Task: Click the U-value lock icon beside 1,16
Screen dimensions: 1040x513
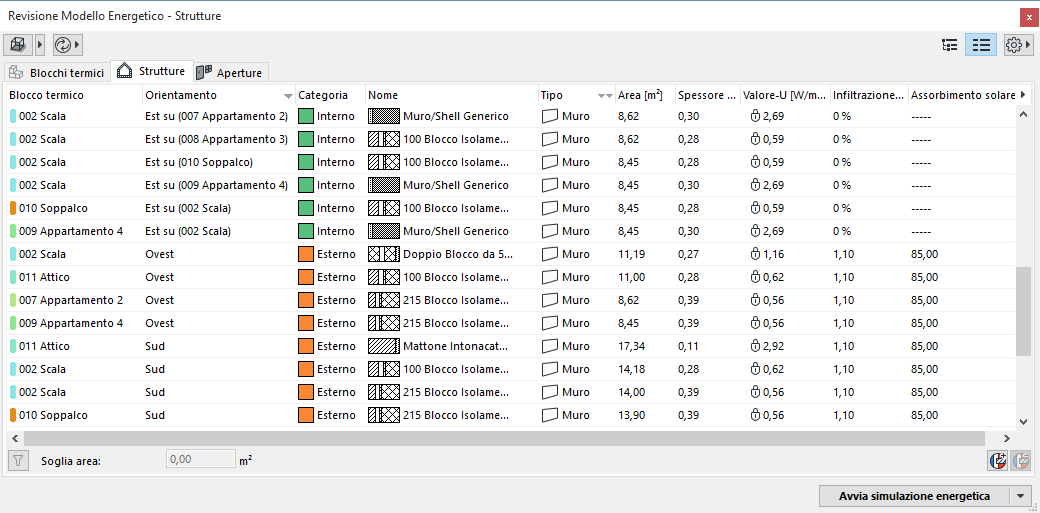Action: pos(755,254)
